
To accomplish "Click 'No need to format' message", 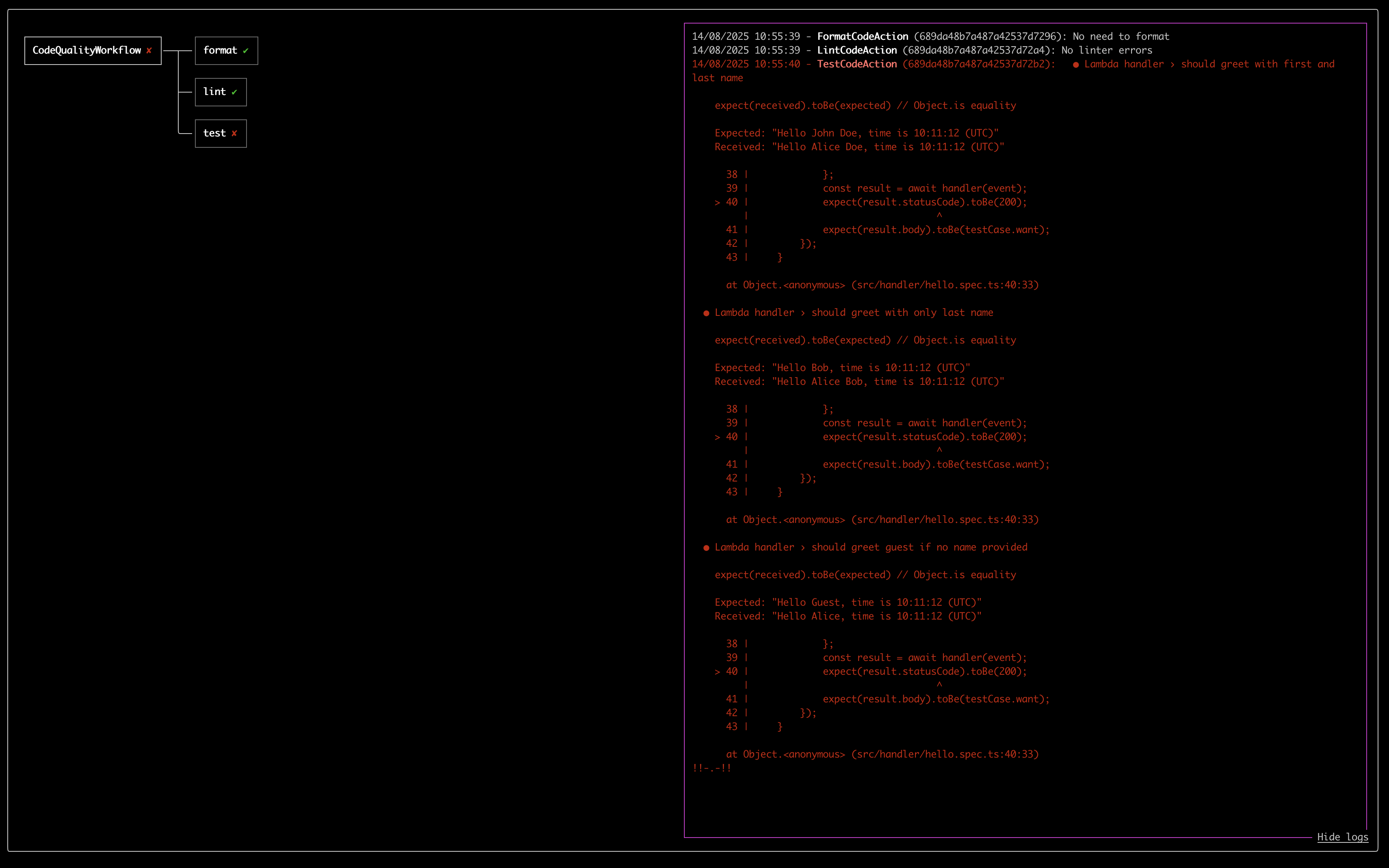I will tap(1121, 37).
